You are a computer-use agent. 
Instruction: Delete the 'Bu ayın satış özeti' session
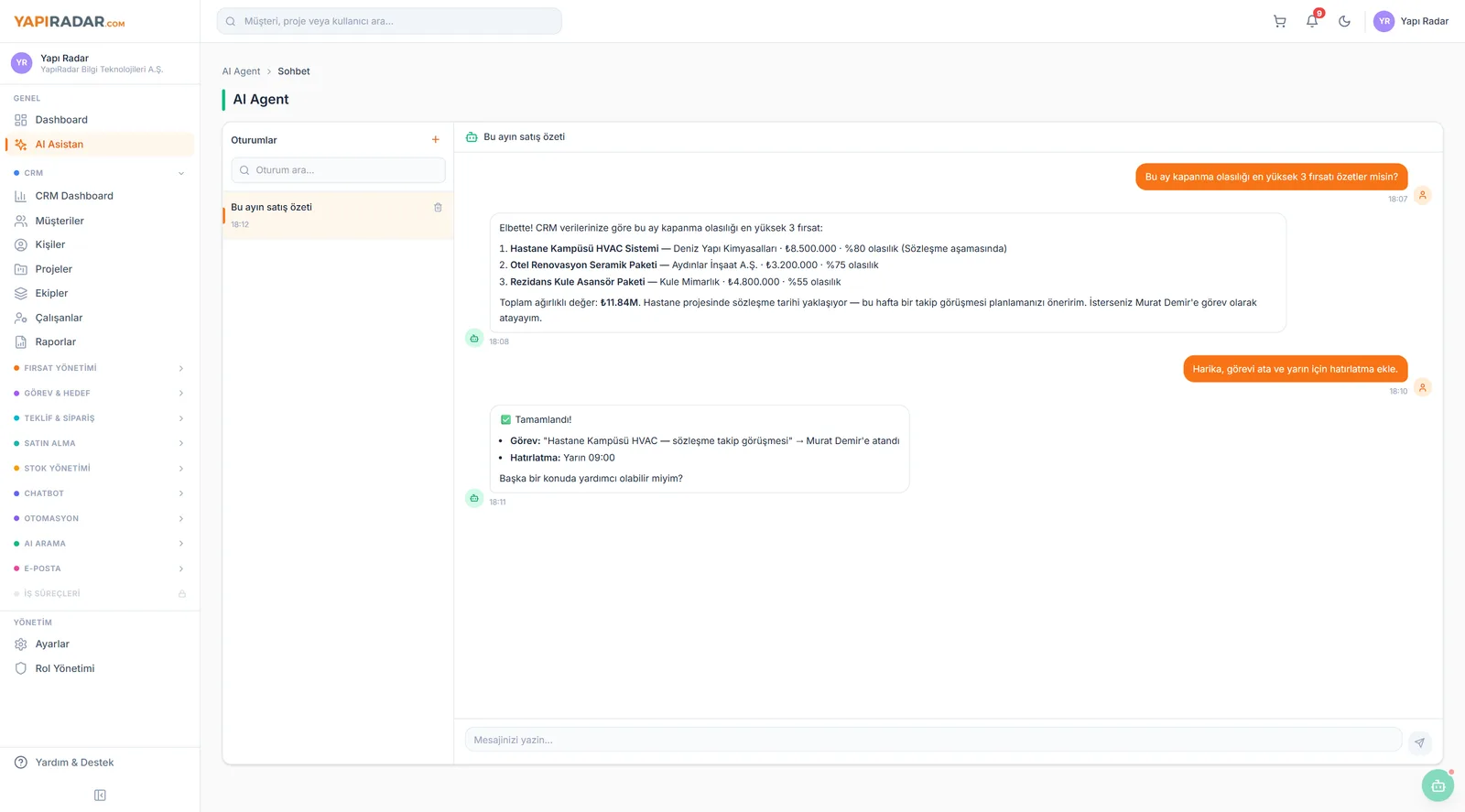[438, 208]
